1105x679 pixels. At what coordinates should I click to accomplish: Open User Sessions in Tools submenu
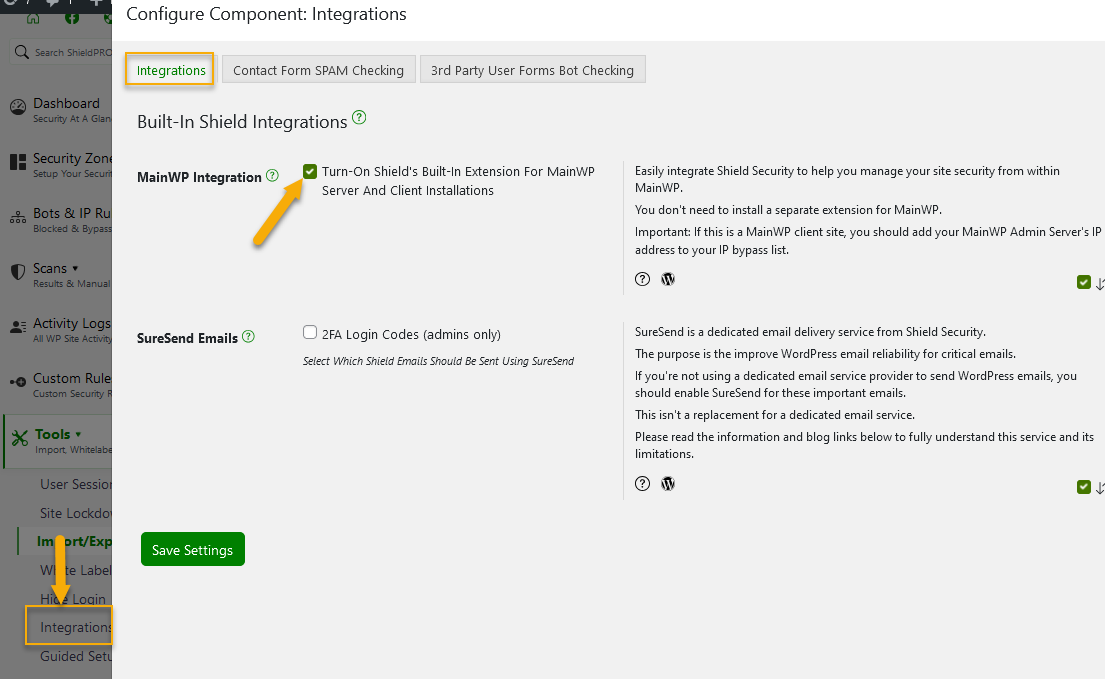tap(75, 484)
